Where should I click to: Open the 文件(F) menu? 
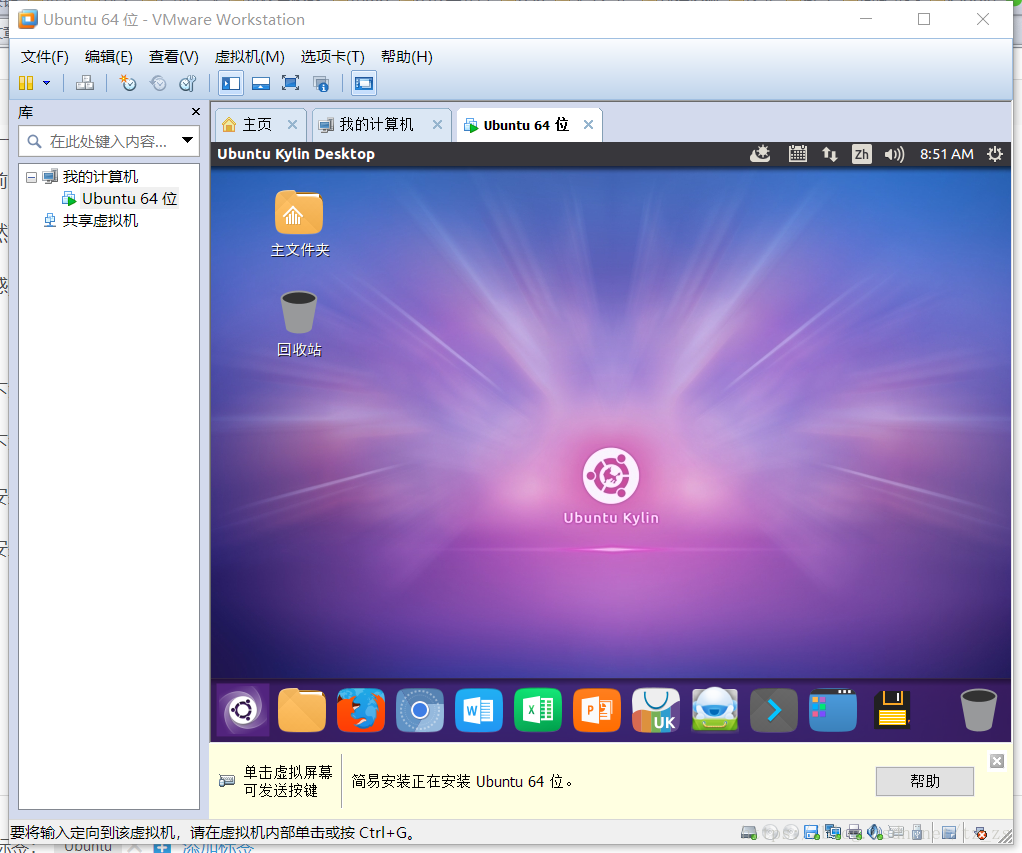(x=44, y=57)
